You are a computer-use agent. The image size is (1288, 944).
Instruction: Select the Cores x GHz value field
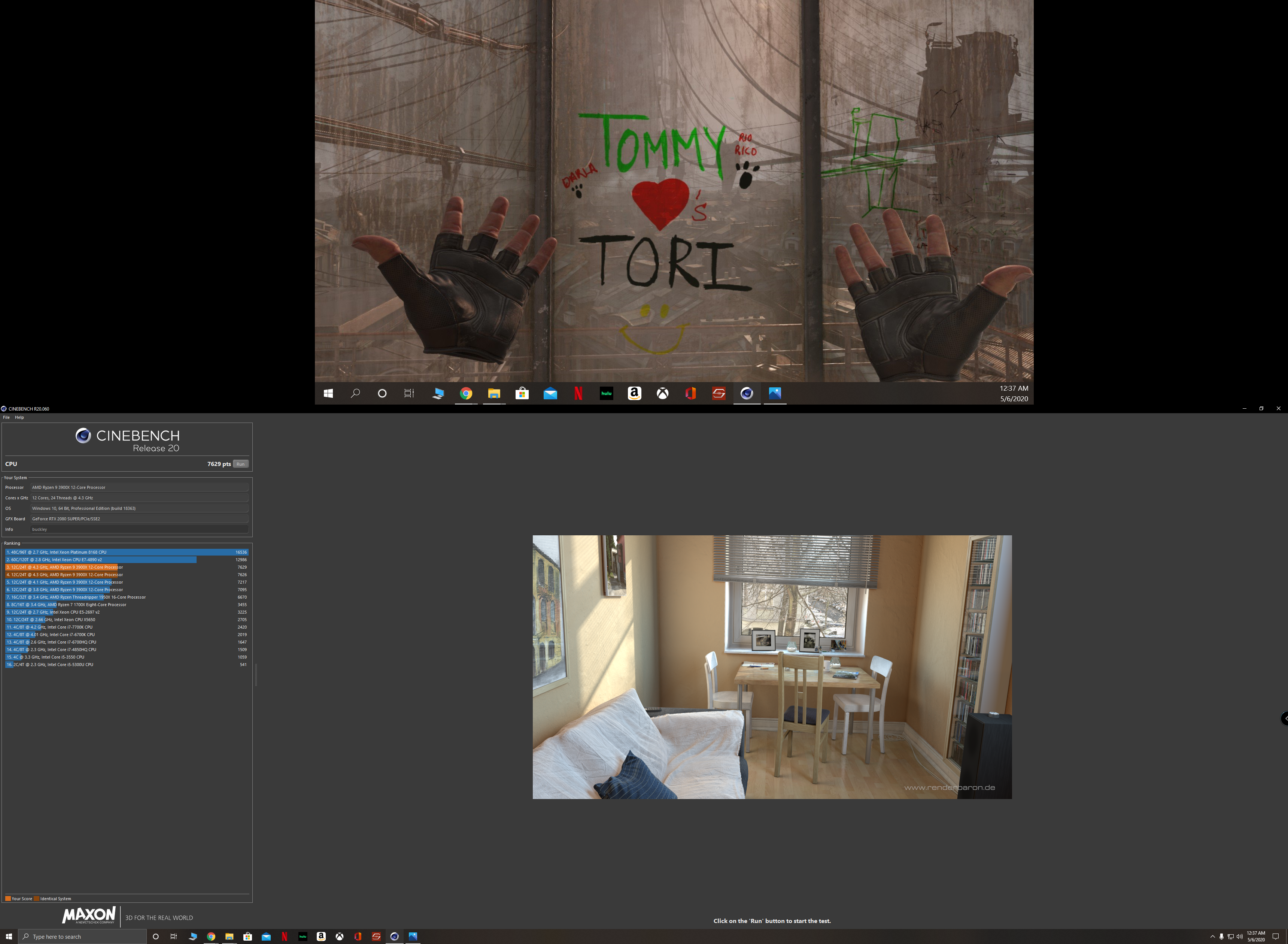tap(139, 498)
